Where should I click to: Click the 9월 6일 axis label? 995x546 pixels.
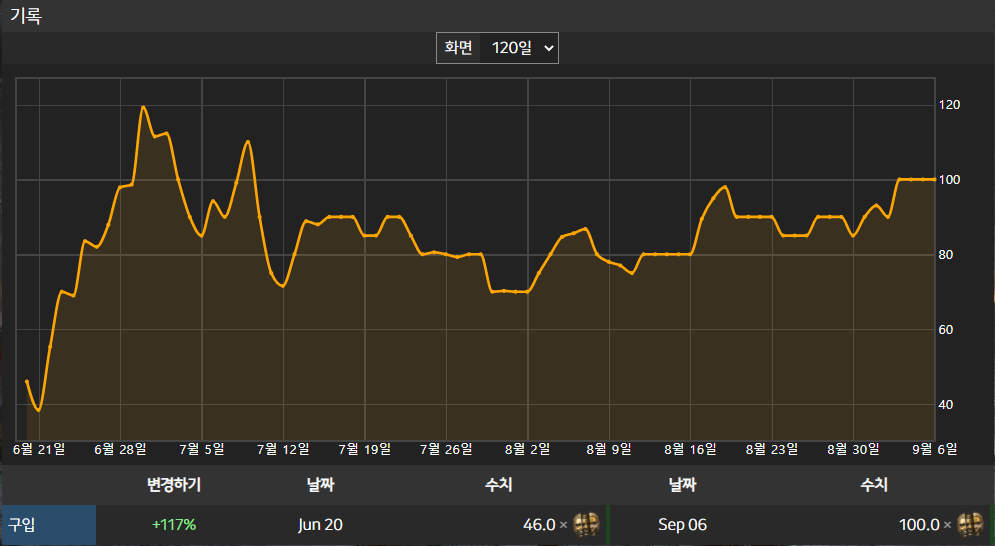(934, 449)
